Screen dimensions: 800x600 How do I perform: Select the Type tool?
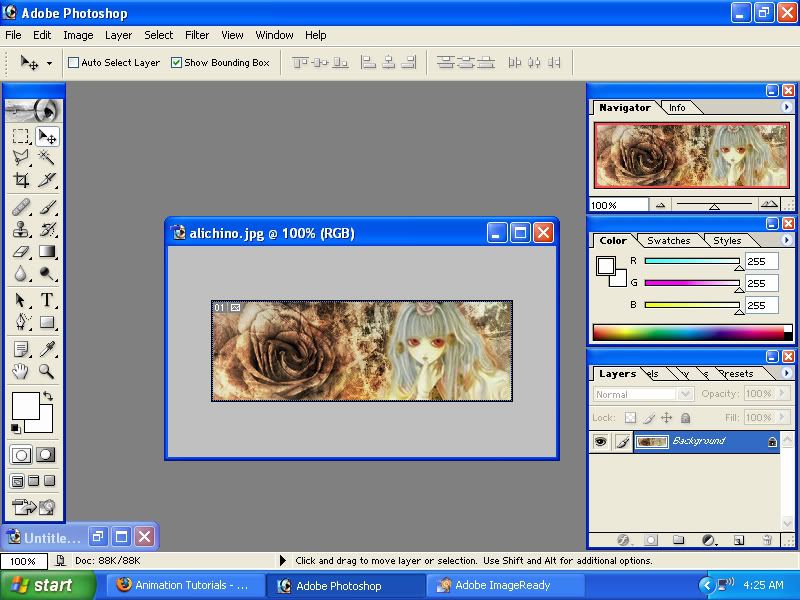(47, 300)
